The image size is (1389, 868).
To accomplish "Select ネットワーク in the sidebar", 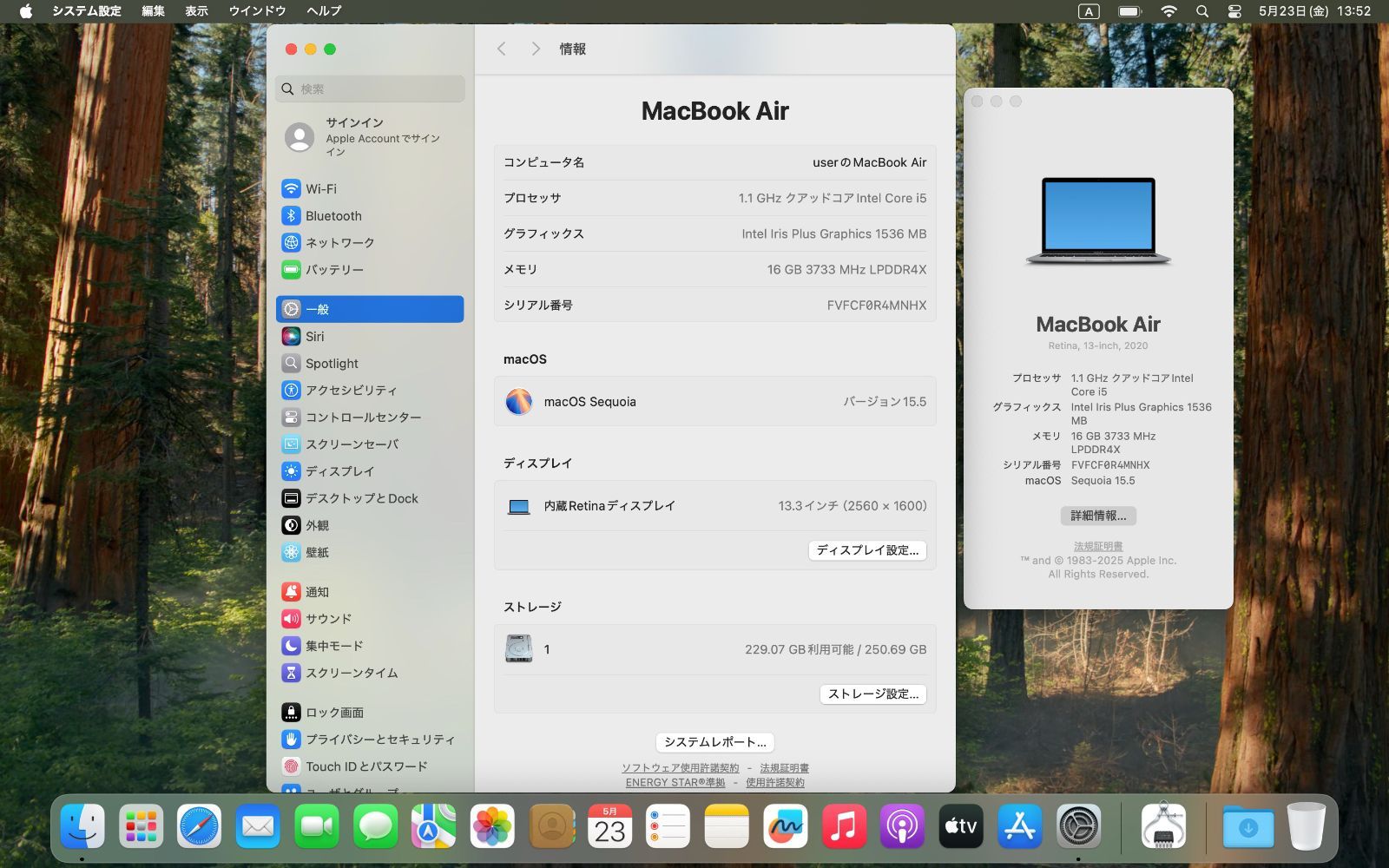I will (x=370, y=242).
